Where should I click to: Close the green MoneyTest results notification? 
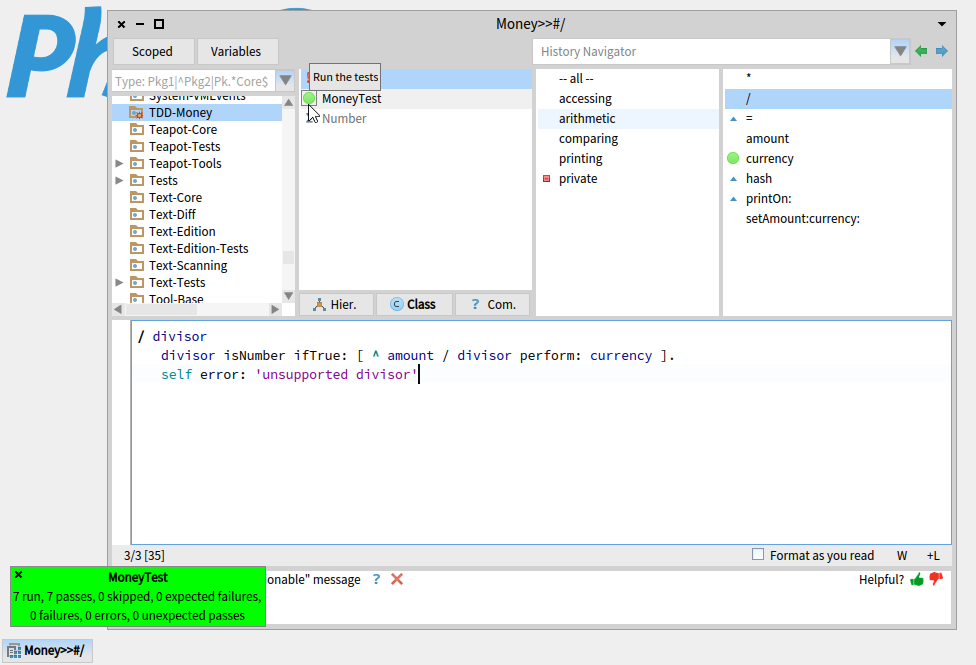tap(19, 575)
